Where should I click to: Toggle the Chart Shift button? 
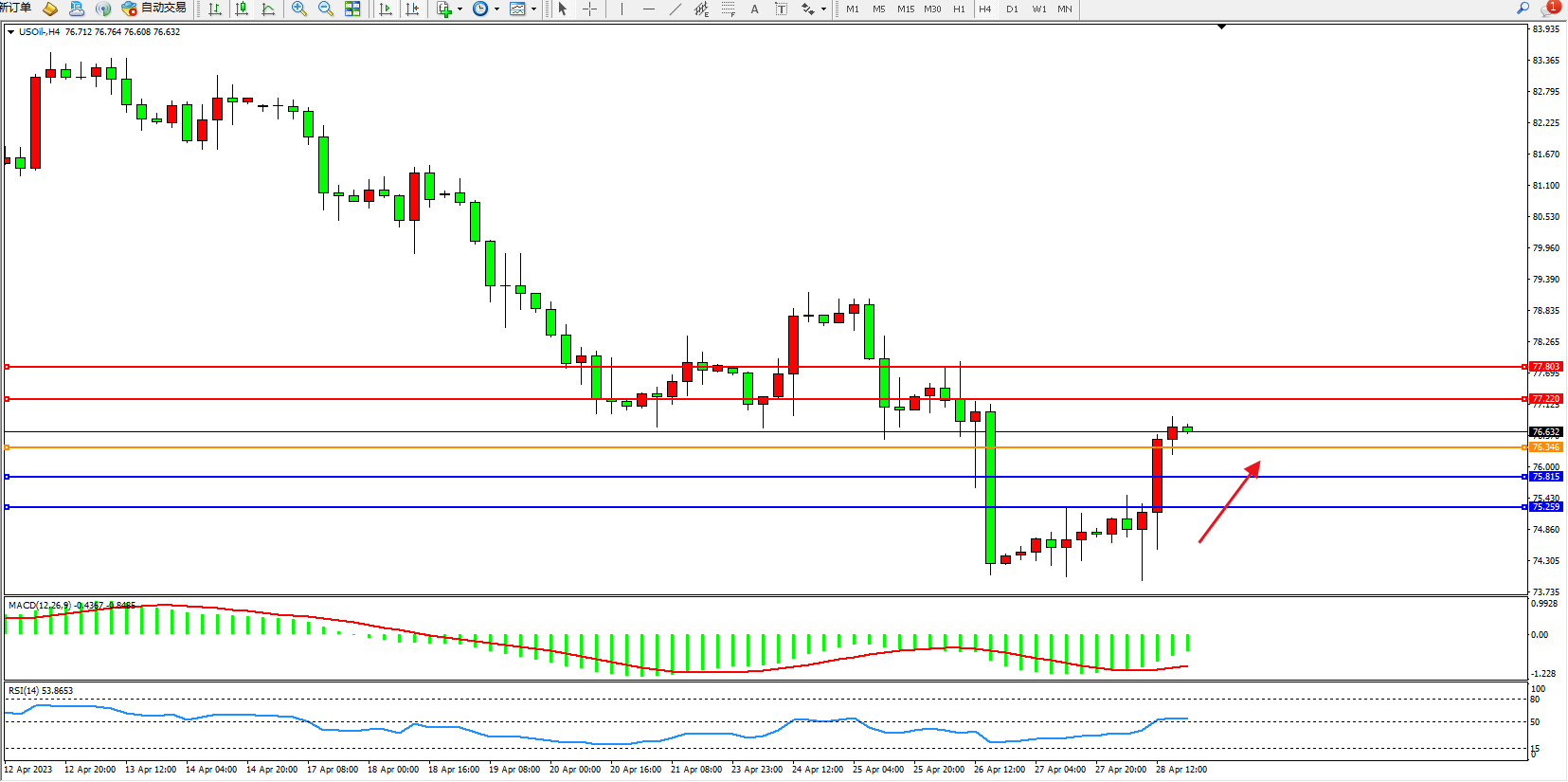412,9
